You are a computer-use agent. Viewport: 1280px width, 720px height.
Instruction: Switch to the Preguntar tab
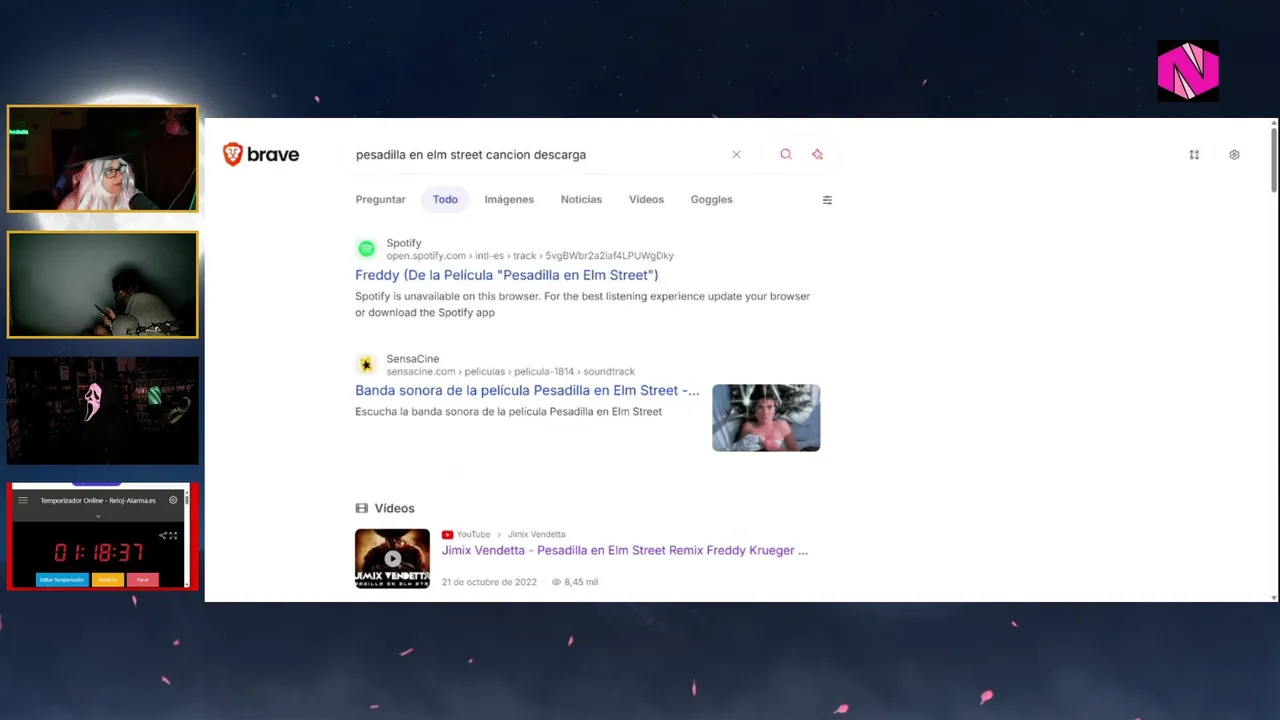point(380,199)
